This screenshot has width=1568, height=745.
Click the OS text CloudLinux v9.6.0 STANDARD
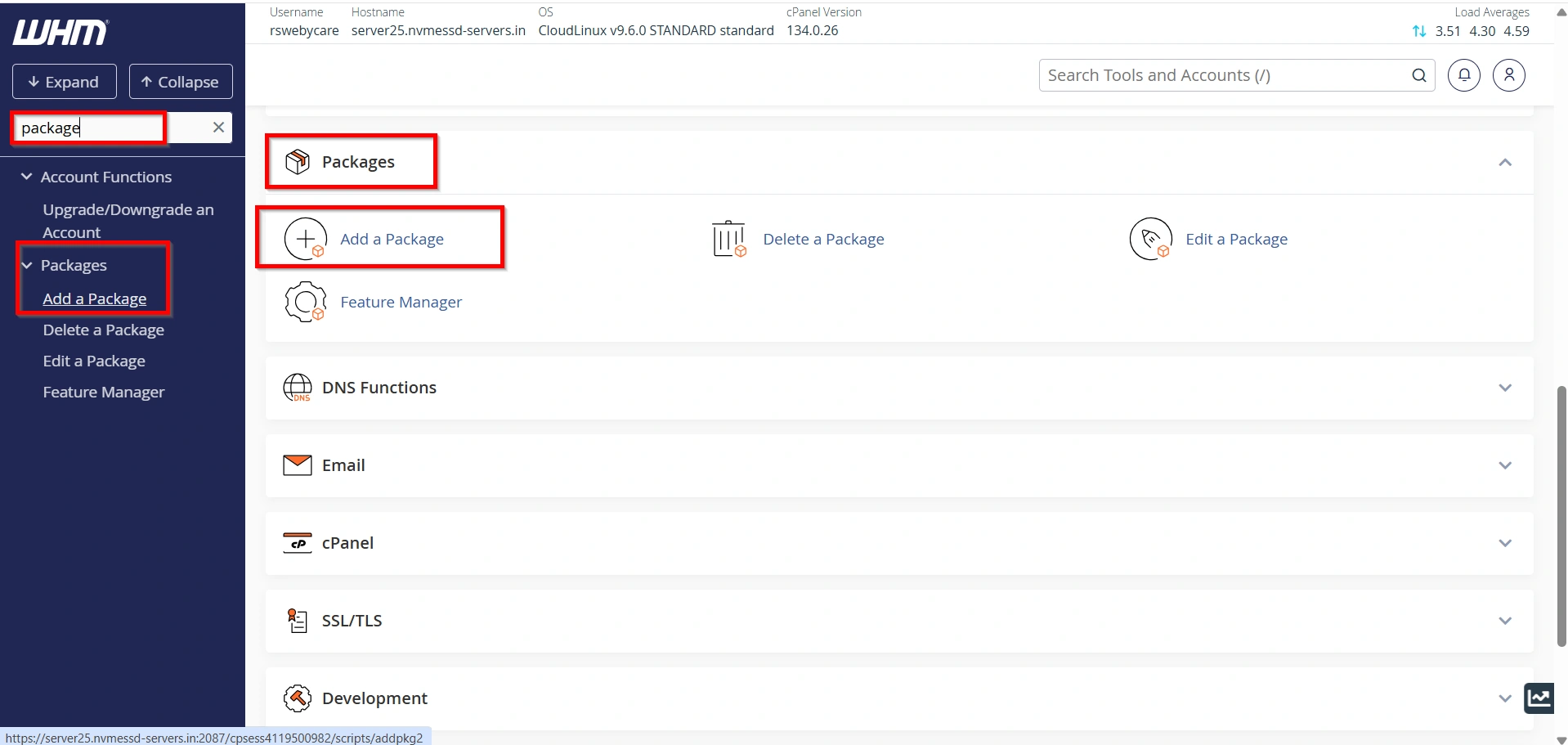coord(656,30)
